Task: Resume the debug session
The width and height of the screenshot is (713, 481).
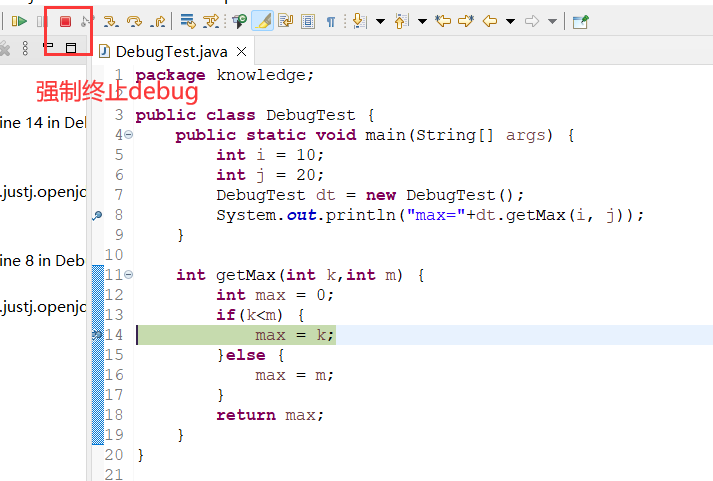Action: [19, 21]
